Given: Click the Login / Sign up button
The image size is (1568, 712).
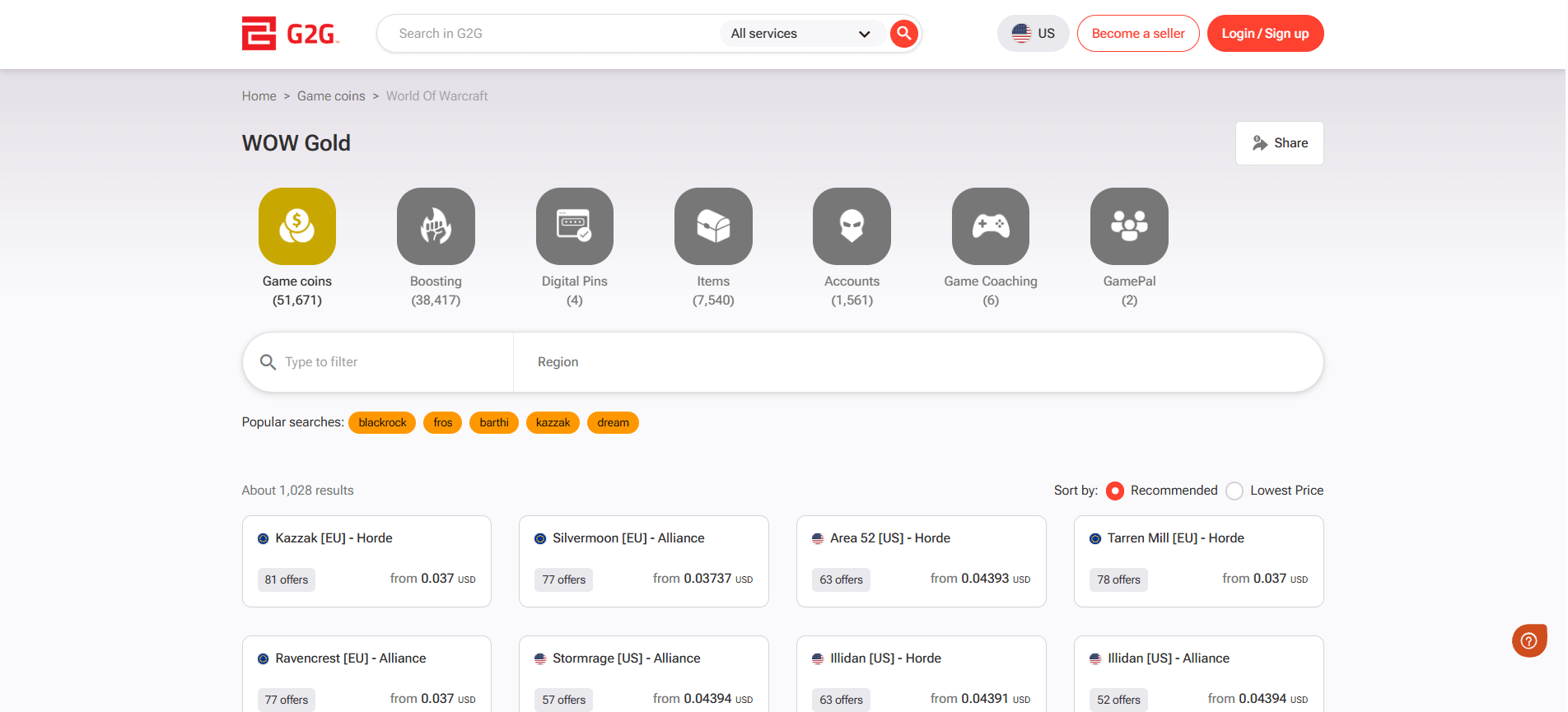Looking at the screenshot, I should [x=1265, y=34].
